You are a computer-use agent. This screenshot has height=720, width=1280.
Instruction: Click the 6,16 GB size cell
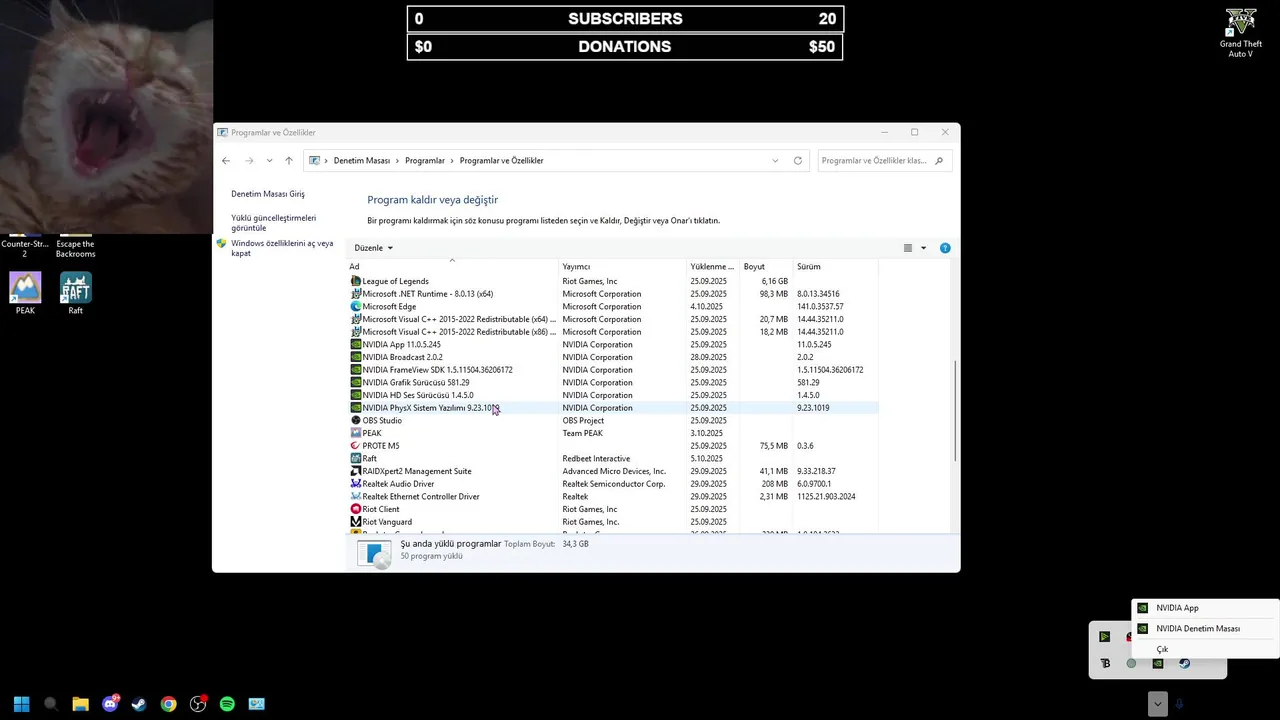(x=775, y=282)
